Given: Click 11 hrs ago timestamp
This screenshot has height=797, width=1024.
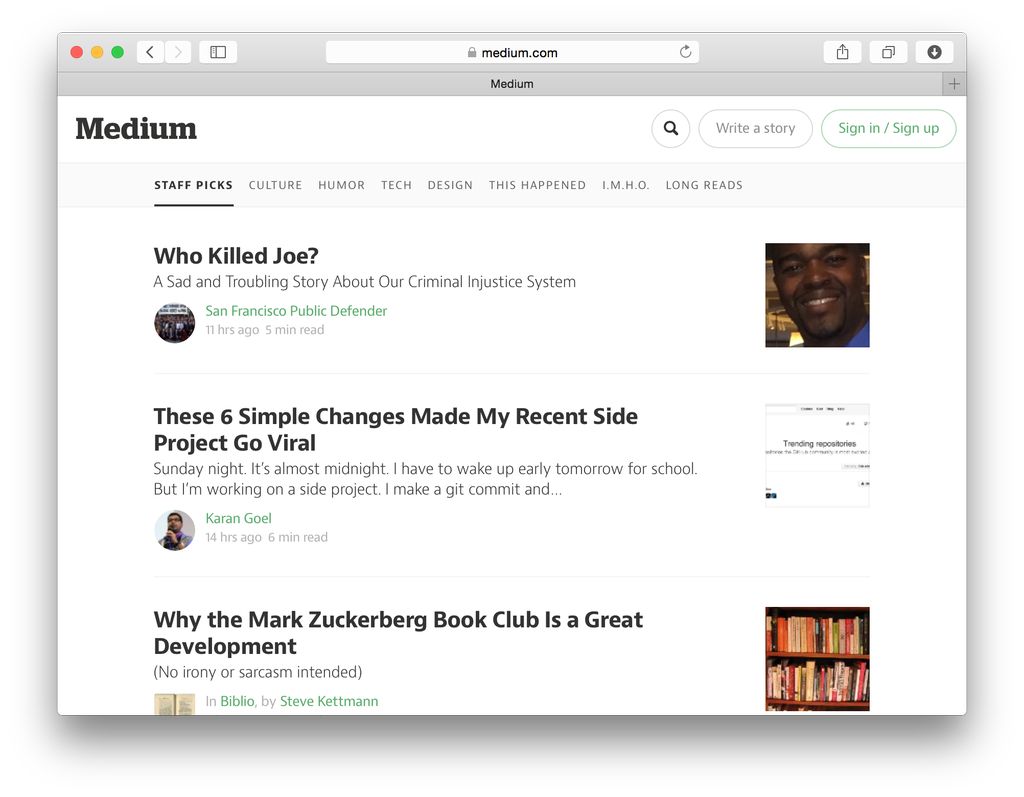Looking at the screenshot, I should click(232, 331).
